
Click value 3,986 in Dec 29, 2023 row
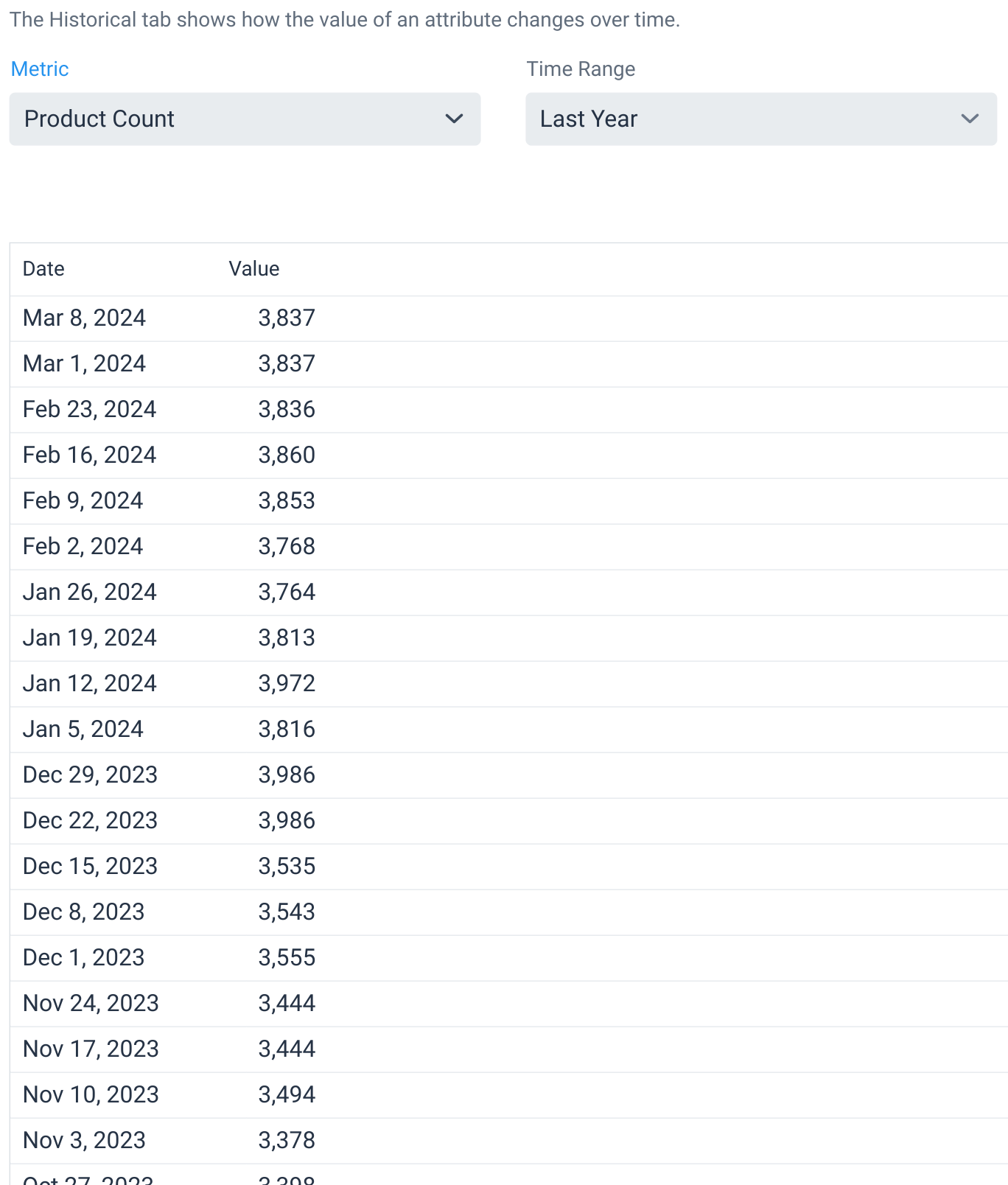tap(287, 775)
